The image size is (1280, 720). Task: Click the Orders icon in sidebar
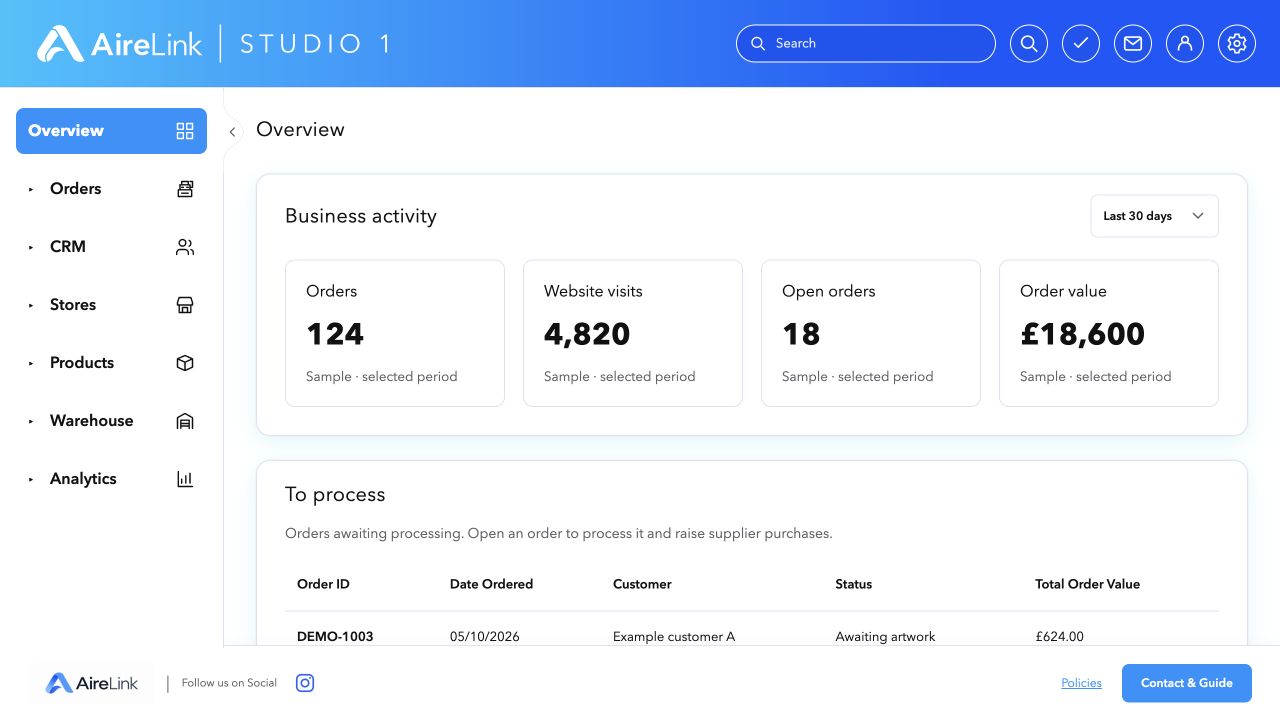185,189
